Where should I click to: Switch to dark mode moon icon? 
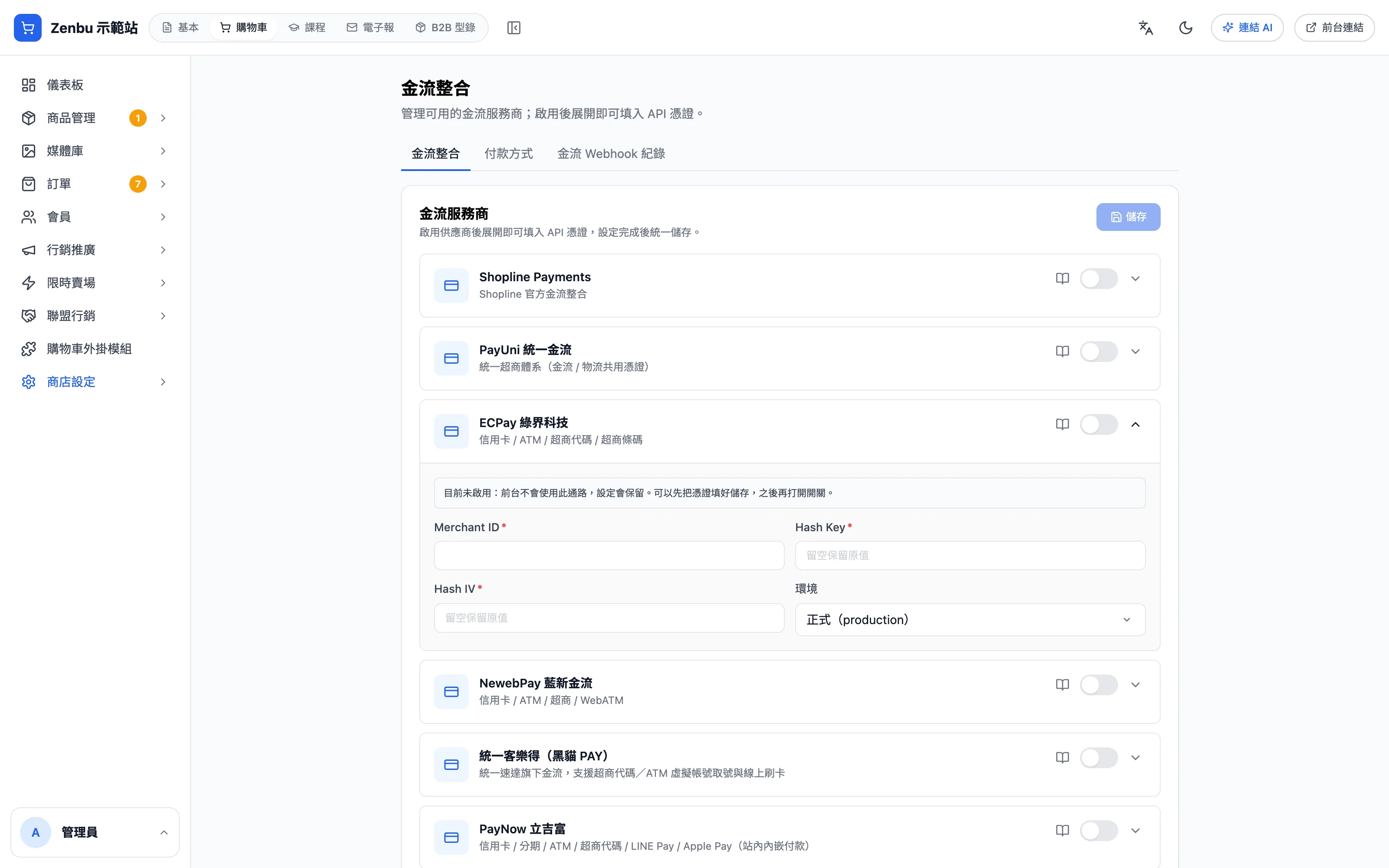point(1186,27)
